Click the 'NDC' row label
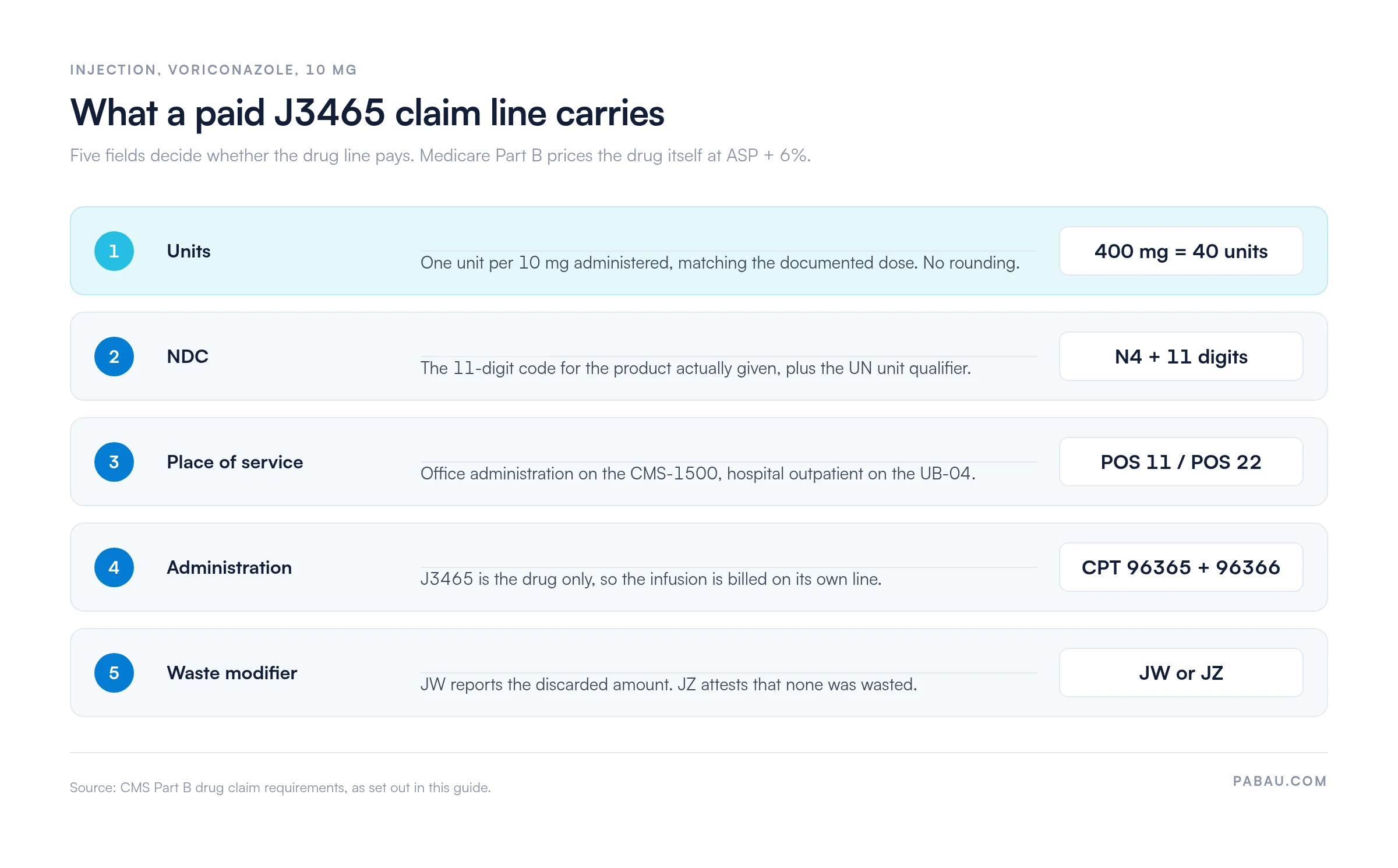 [188, 357]
